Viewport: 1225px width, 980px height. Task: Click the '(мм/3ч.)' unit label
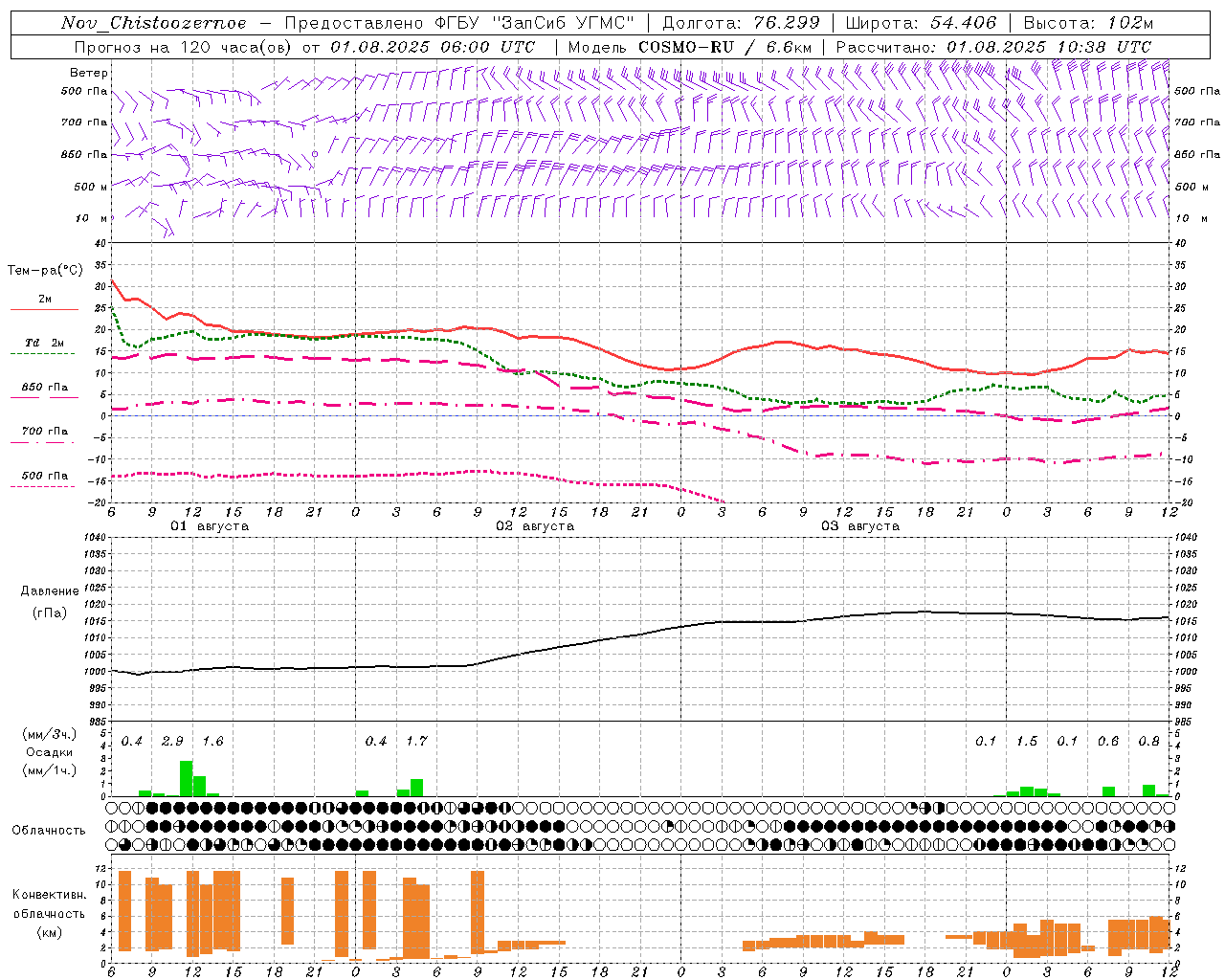pos(50,734)
